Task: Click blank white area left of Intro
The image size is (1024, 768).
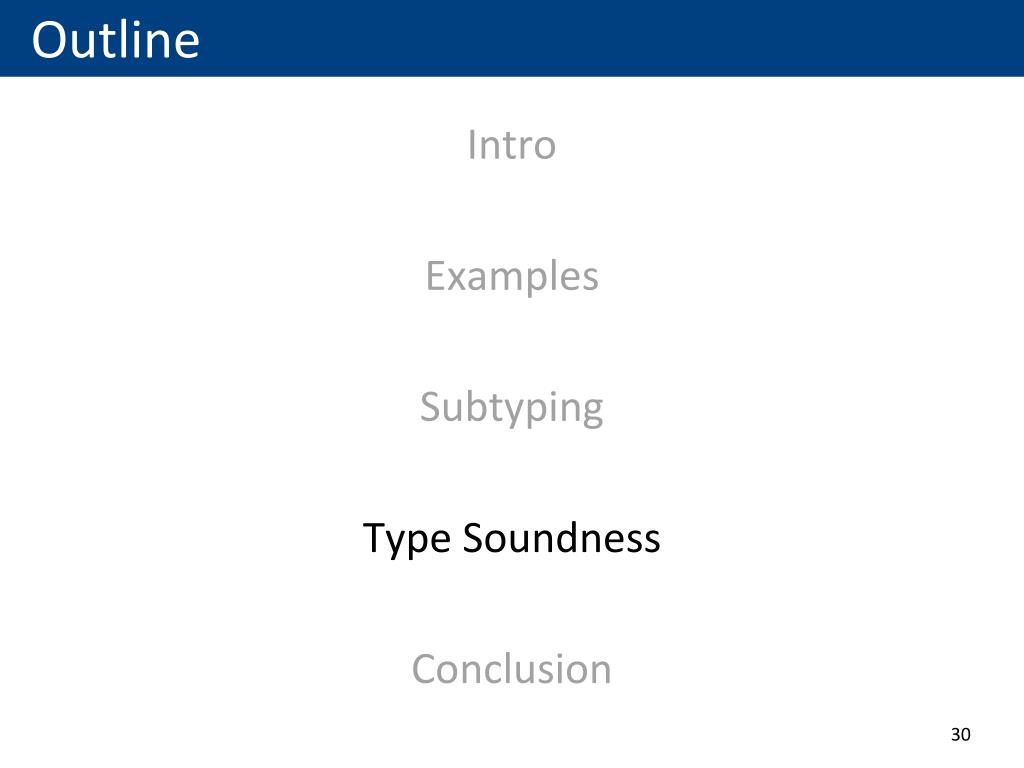Action: click(229, 144)
